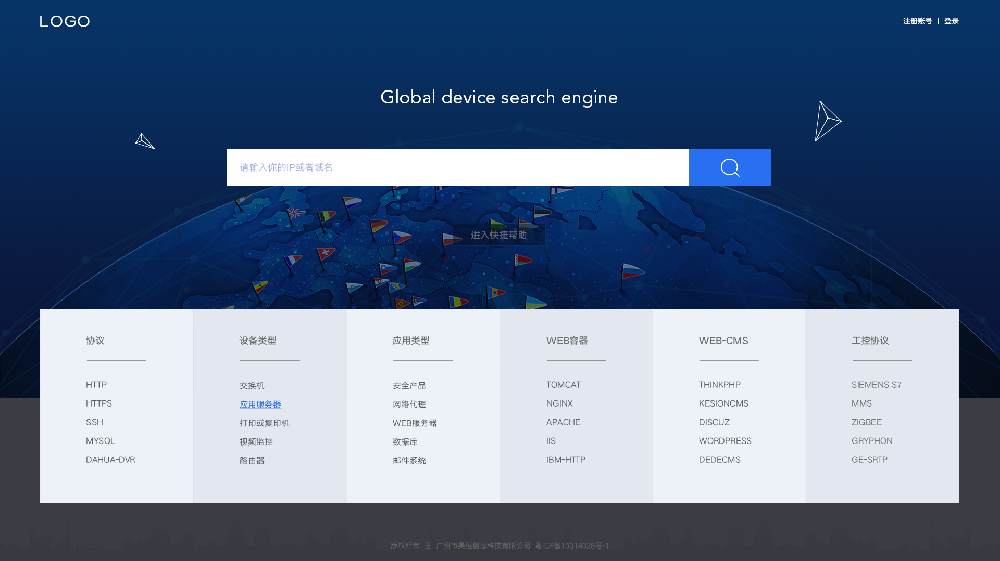1000x561 pixels.
Task: Choose GRYPHON protocol link
Action: pos(872,441)
